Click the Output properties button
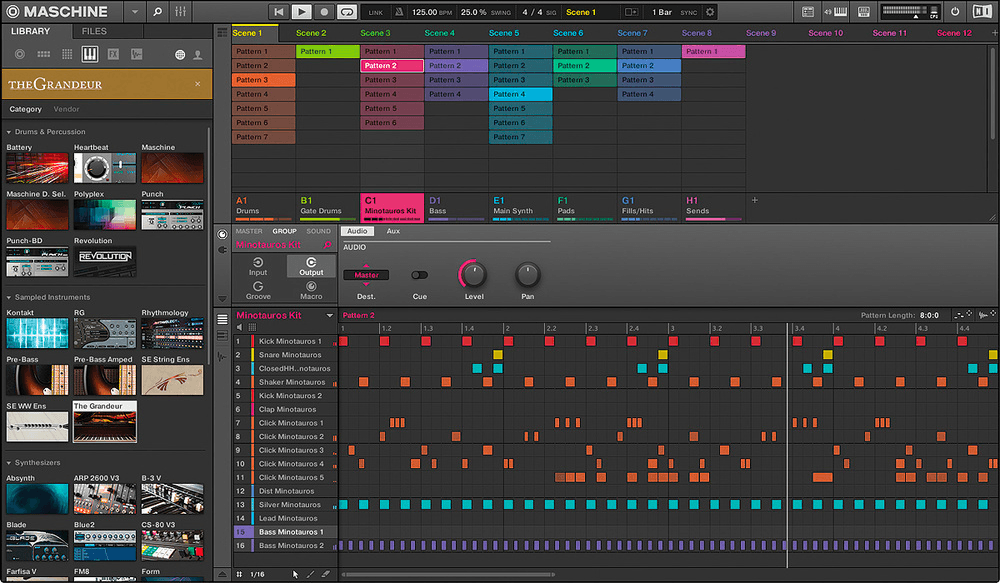 click(311, 266)
